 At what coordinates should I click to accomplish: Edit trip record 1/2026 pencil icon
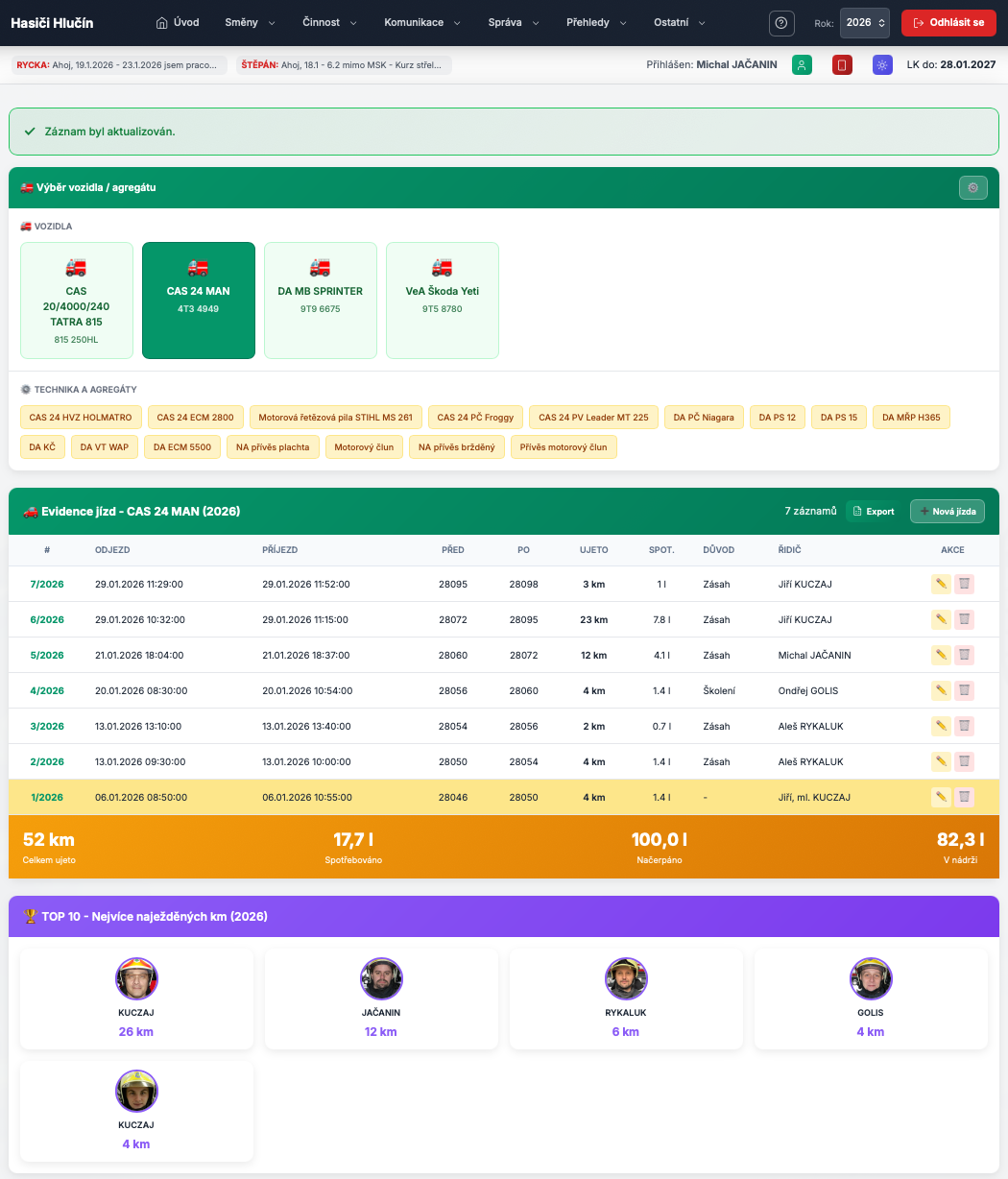pos(941,797)
